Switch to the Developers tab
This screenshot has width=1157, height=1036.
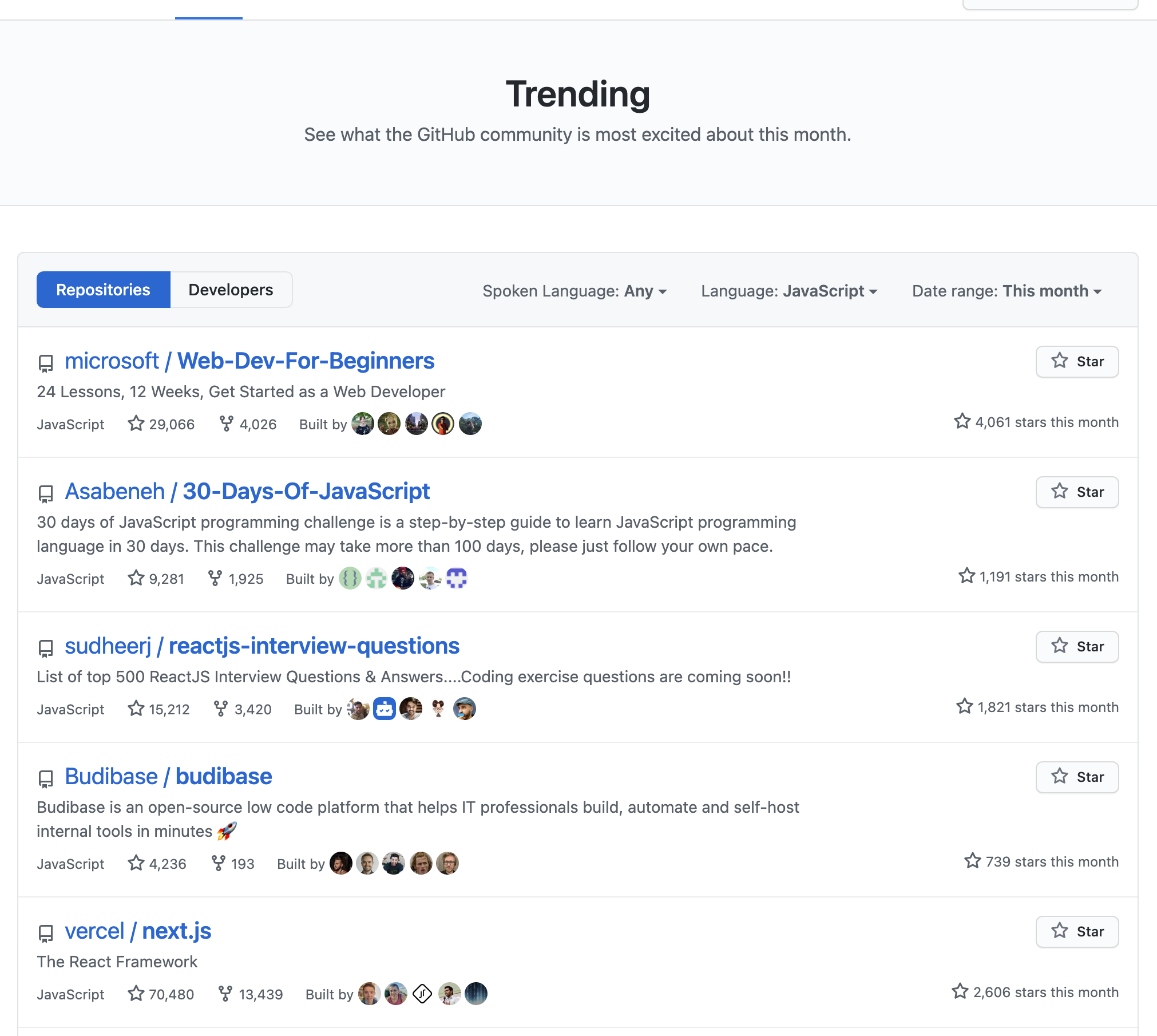[x=231, y=290]
